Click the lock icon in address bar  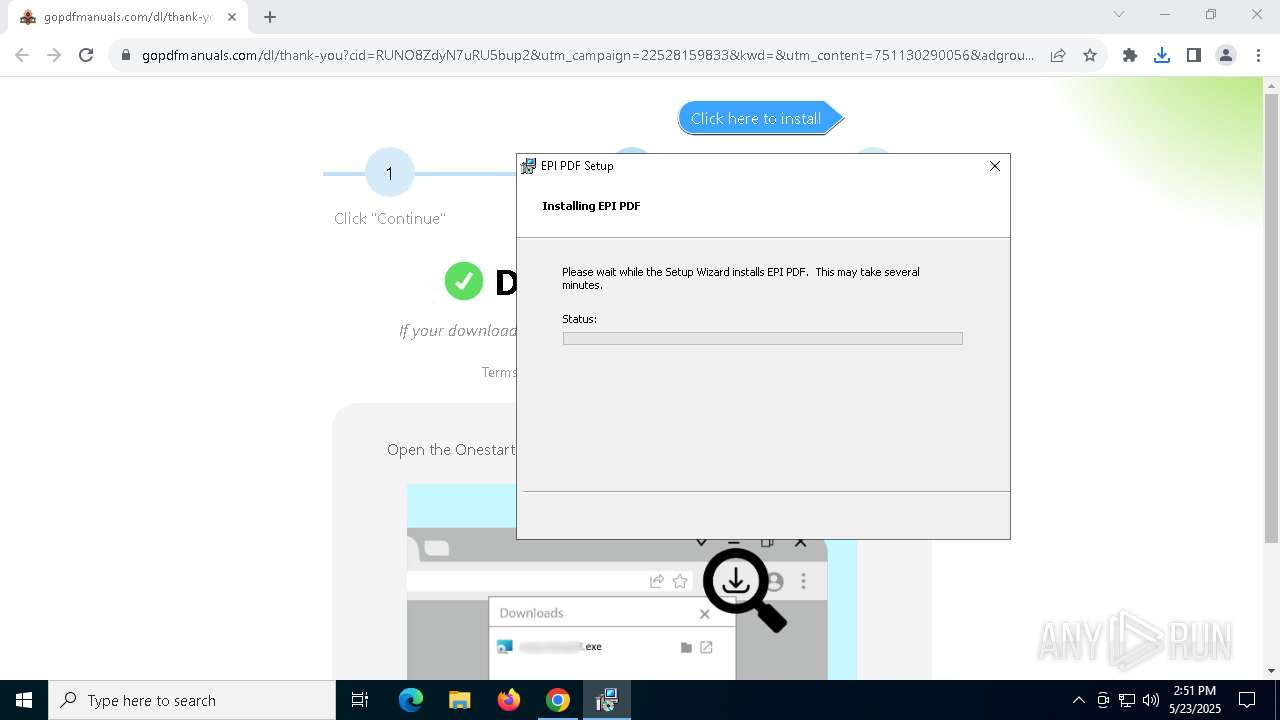(126, 56)
